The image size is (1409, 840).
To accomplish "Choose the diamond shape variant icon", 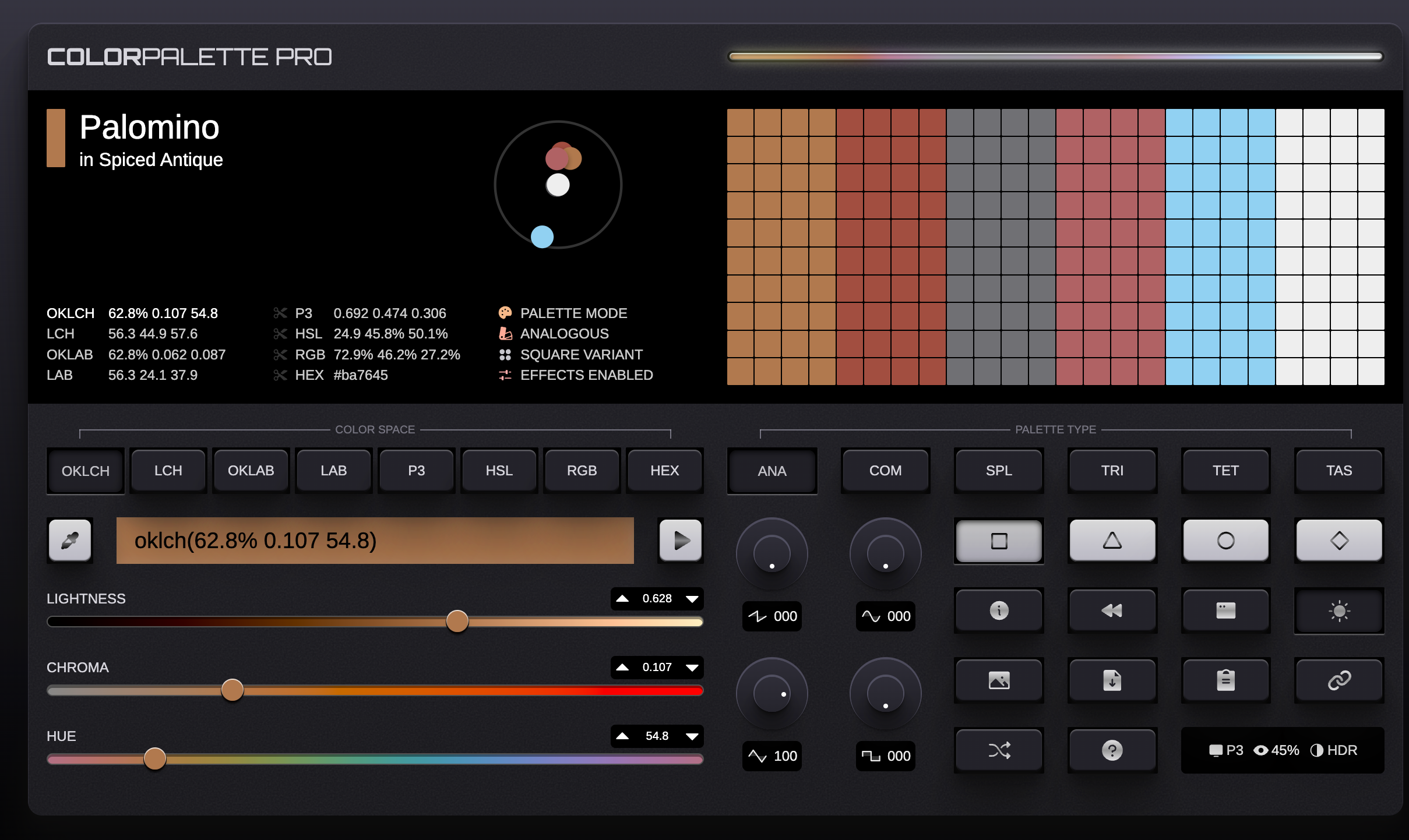I will coord(1337,541).
